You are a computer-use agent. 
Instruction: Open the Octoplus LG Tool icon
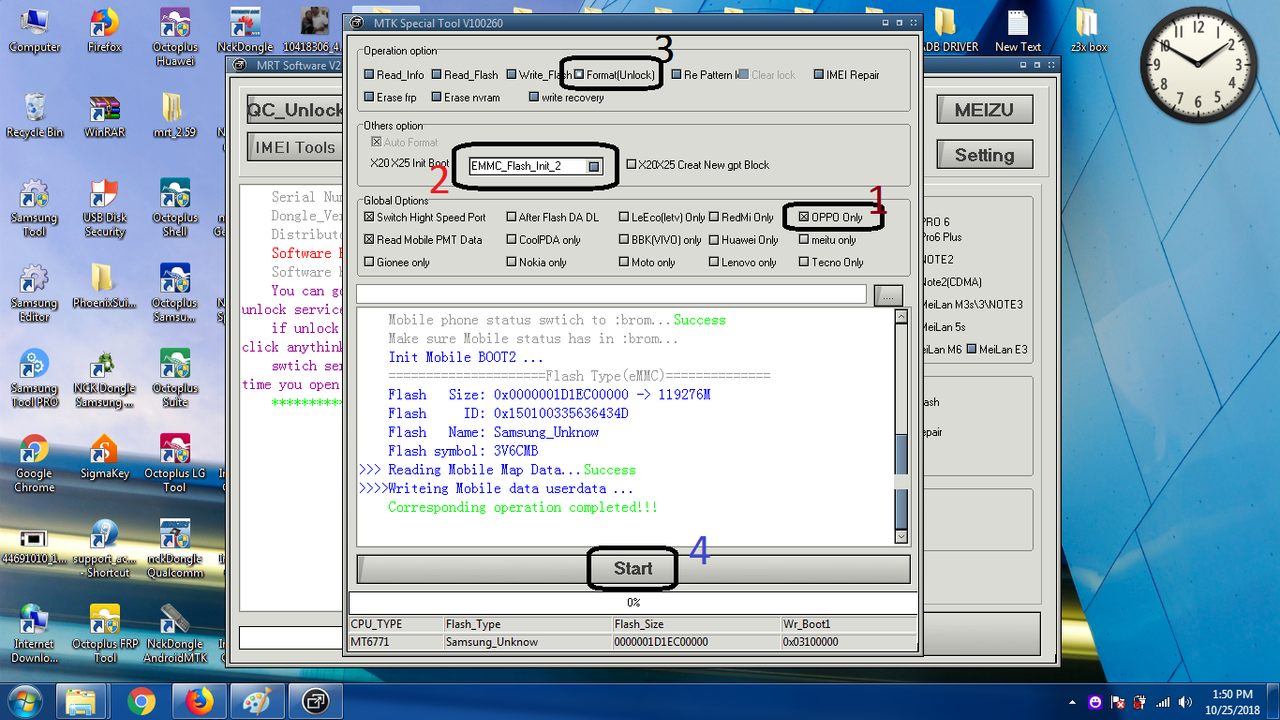click(x=175, y=463)
